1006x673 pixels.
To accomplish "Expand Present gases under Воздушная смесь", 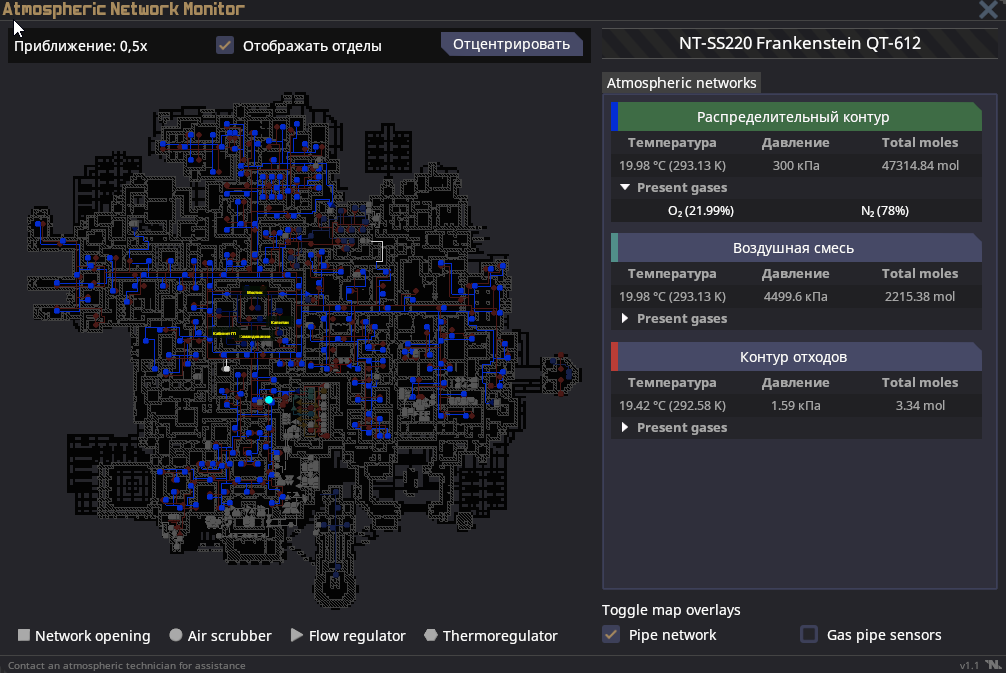I will 625,318.
